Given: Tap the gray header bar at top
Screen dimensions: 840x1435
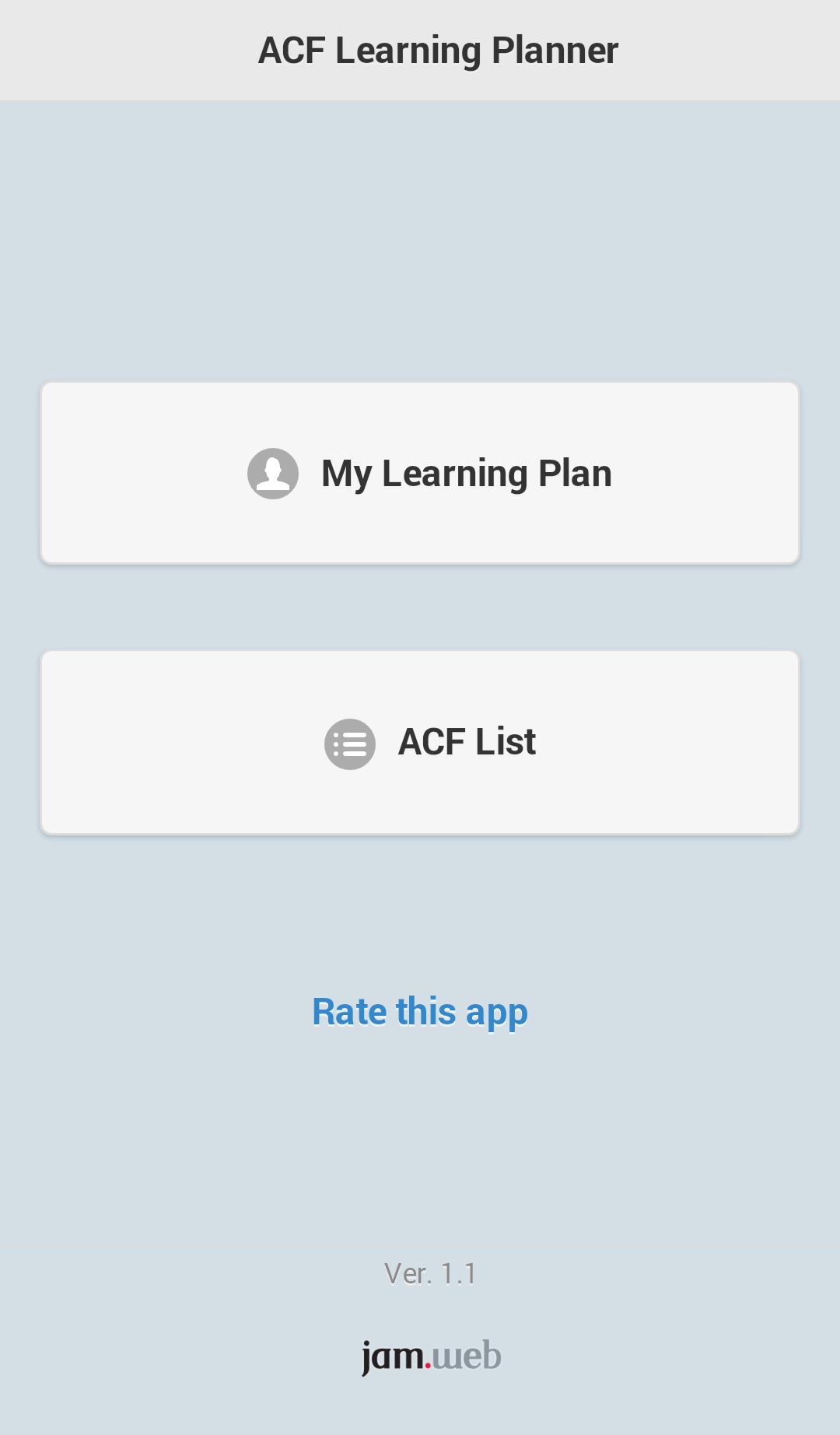Looking at the screenshot, I should click(x=420, y=50).
